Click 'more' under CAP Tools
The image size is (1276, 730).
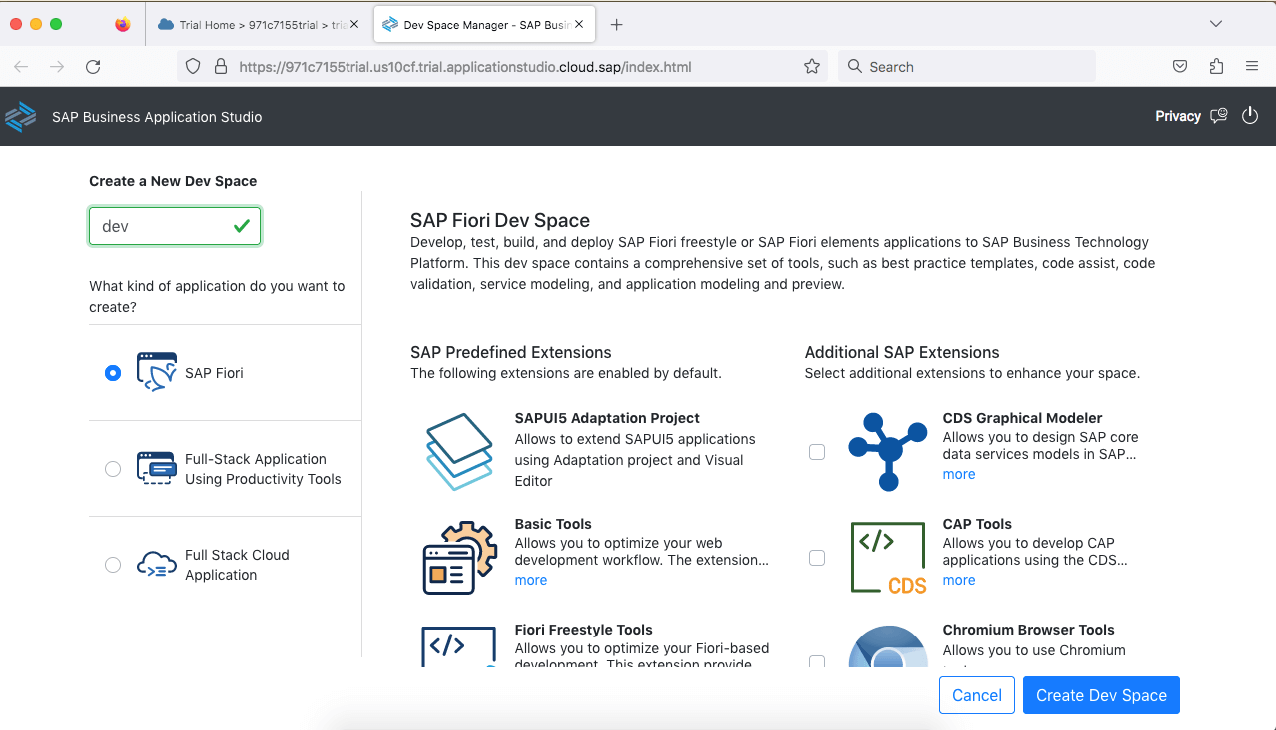pyautogui.click(x=959, y=580)
